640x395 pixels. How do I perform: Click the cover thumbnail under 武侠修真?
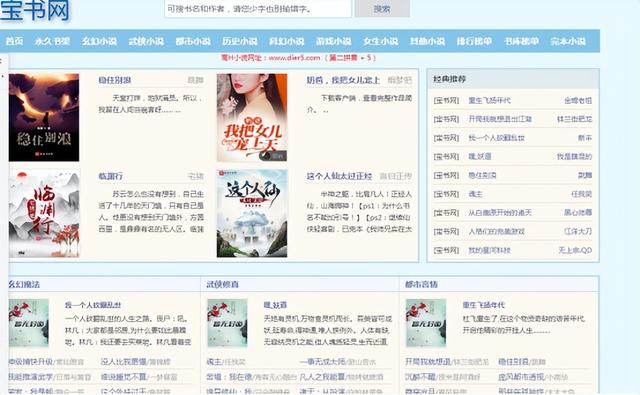tap(227, 323)
